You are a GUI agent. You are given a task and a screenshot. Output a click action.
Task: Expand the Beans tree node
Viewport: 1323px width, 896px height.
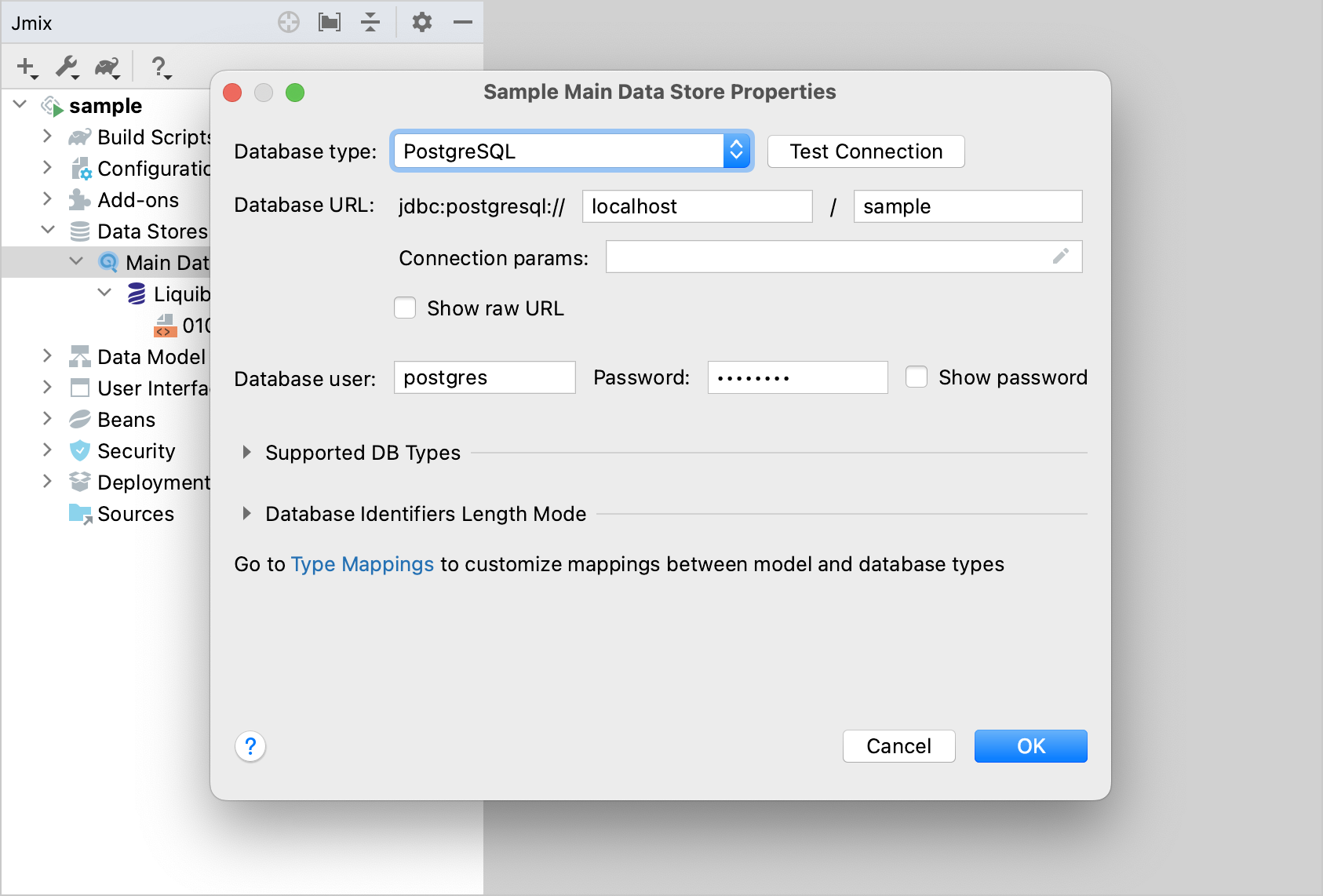pyautogui.click(x=47, y=418)
